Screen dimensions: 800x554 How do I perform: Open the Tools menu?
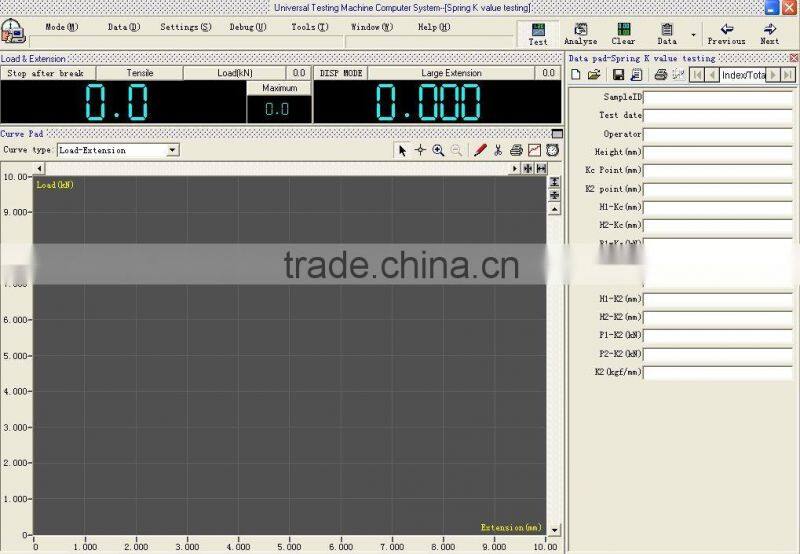[x=310, y=27]
